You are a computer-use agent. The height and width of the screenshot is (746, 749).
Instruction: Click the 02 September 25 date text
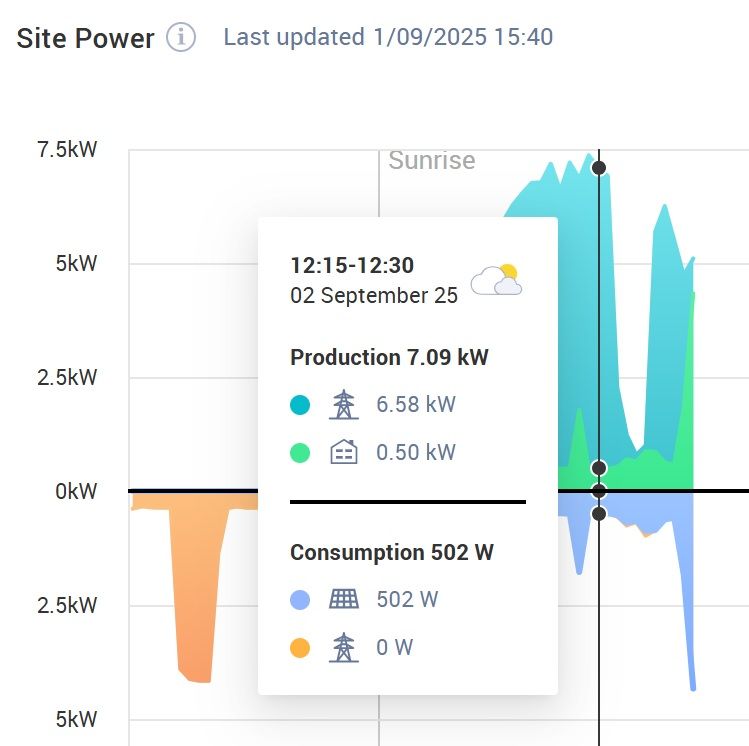pos(374,295)
